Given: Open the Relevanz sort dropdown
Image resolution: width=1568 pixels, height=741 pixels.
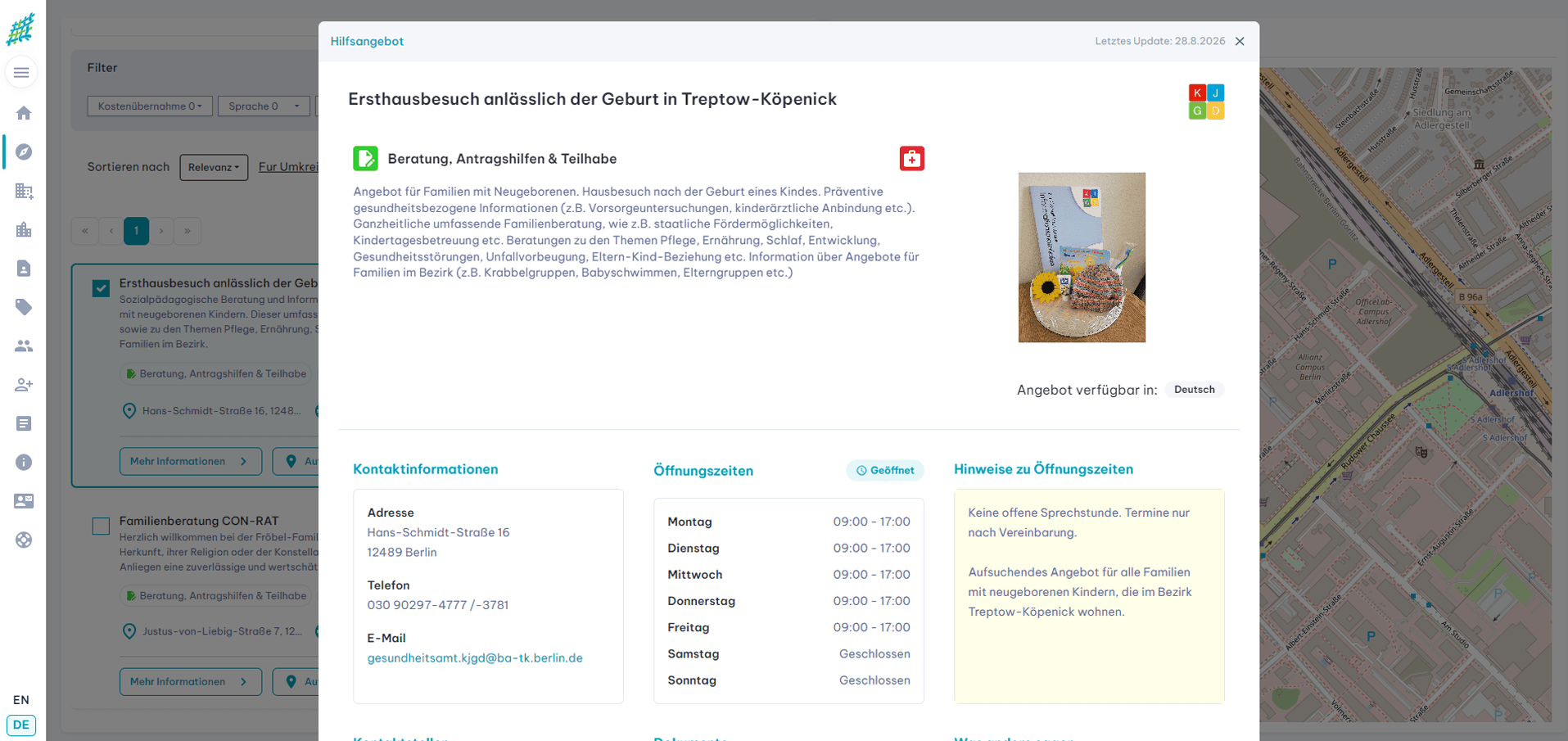Looking at the screenshot, I should pos(214,167).
